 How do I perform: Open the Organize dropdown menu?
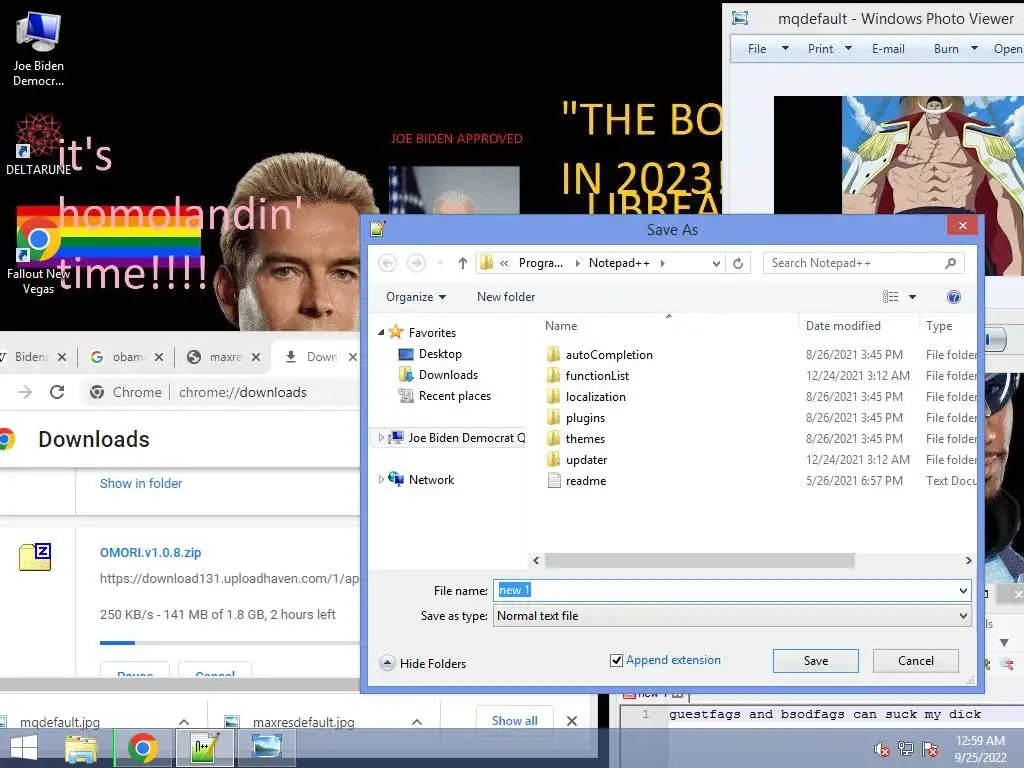click(x=416, y=297)
